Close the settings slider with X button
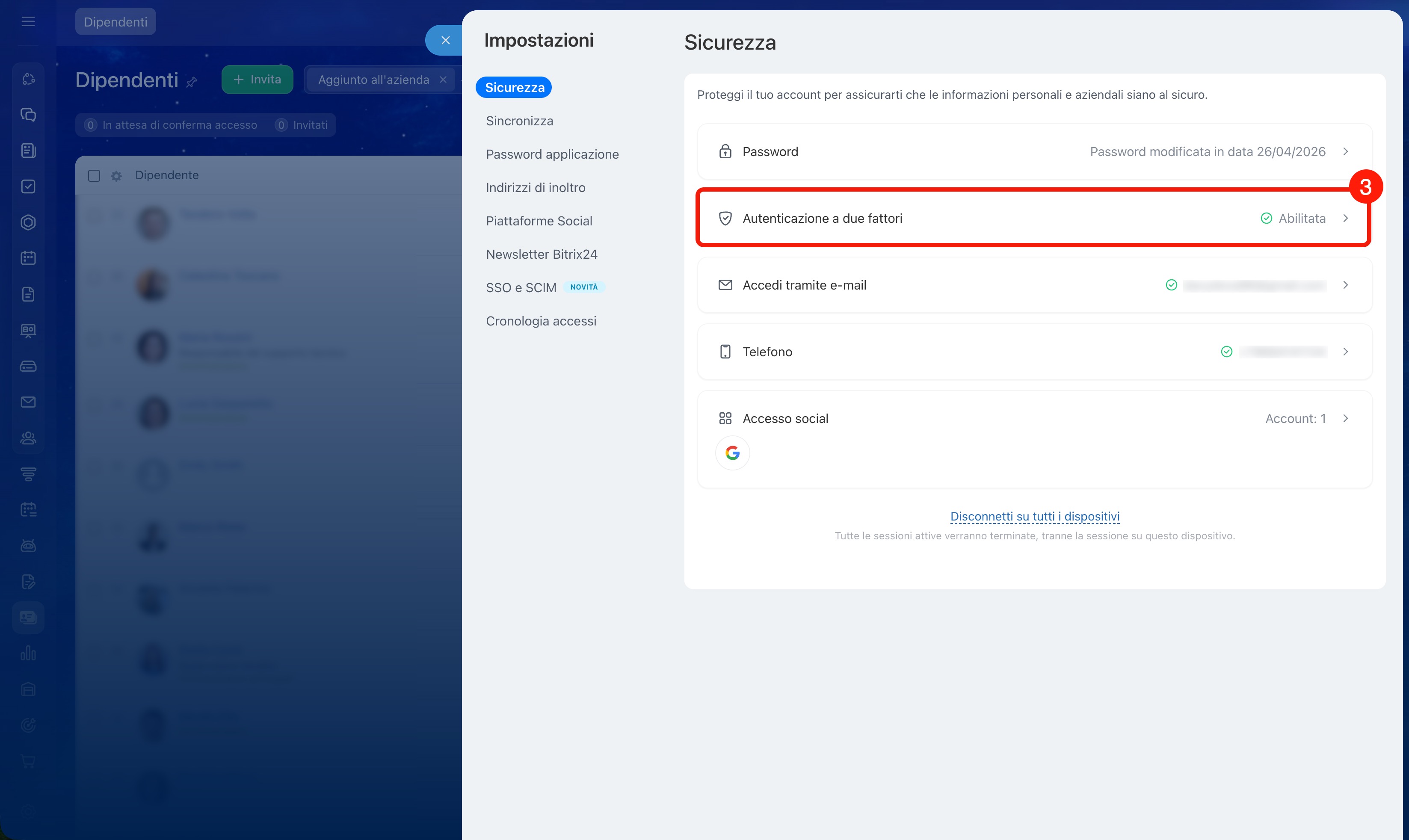Viewport: 1409px width, 840px height. (x=446, y=40)
